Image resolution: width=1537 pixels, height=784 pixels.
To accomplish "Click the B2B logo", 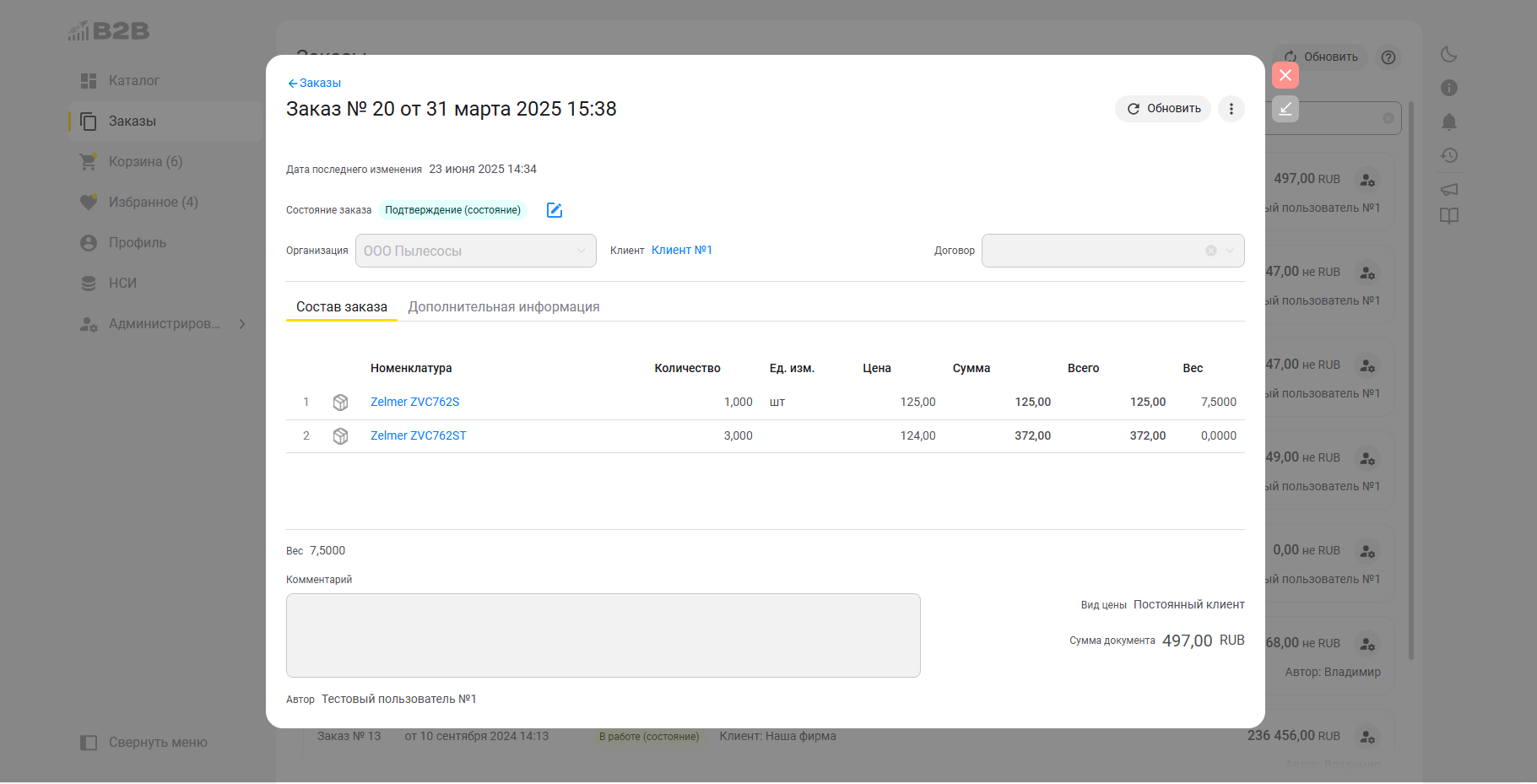I will coord(109,31).
